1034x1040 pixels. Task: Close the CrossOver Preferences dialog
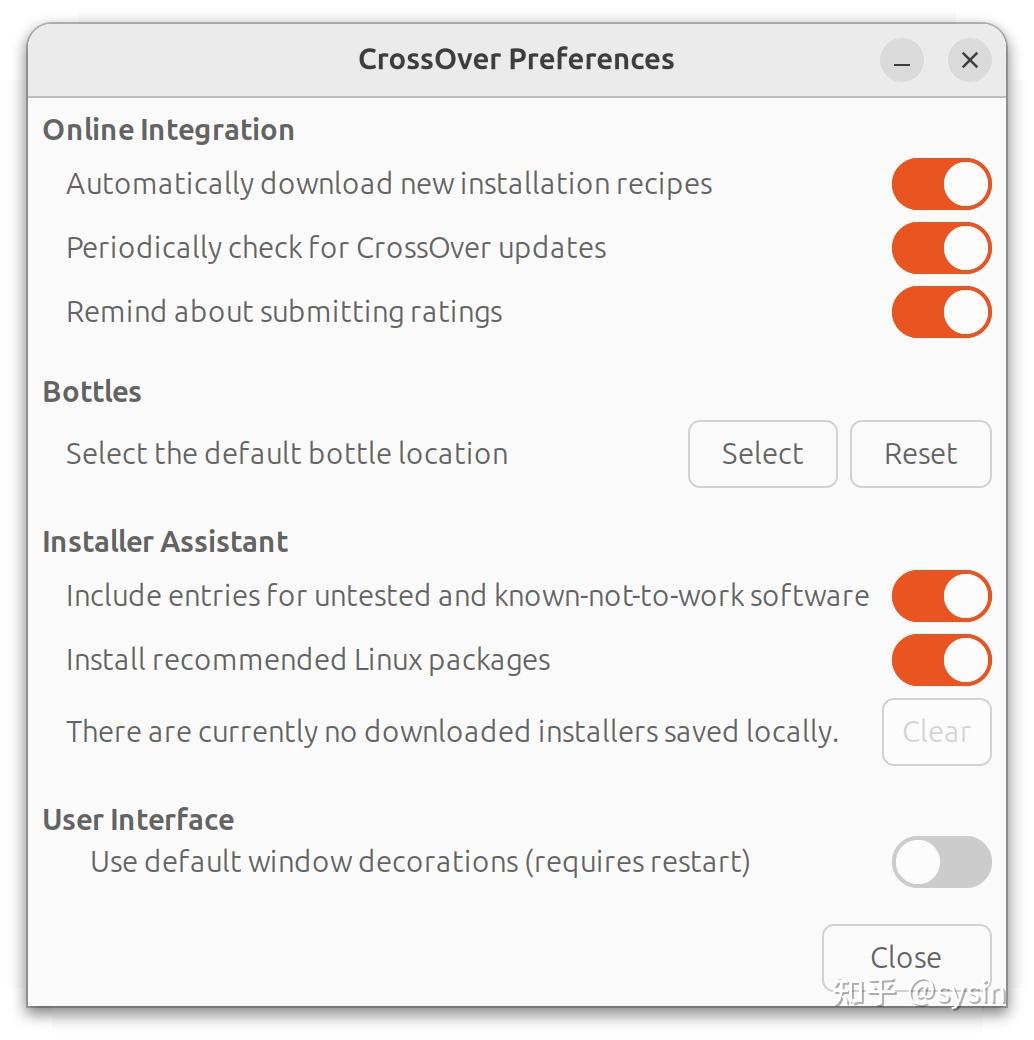[x=905, y=957]
